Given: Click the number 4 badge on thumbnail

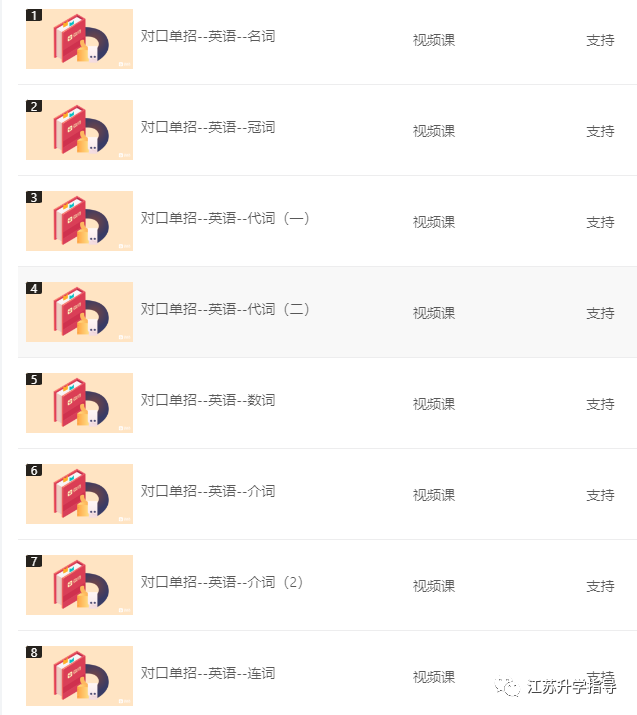Looking at the screenshot, I should point(34,288).
